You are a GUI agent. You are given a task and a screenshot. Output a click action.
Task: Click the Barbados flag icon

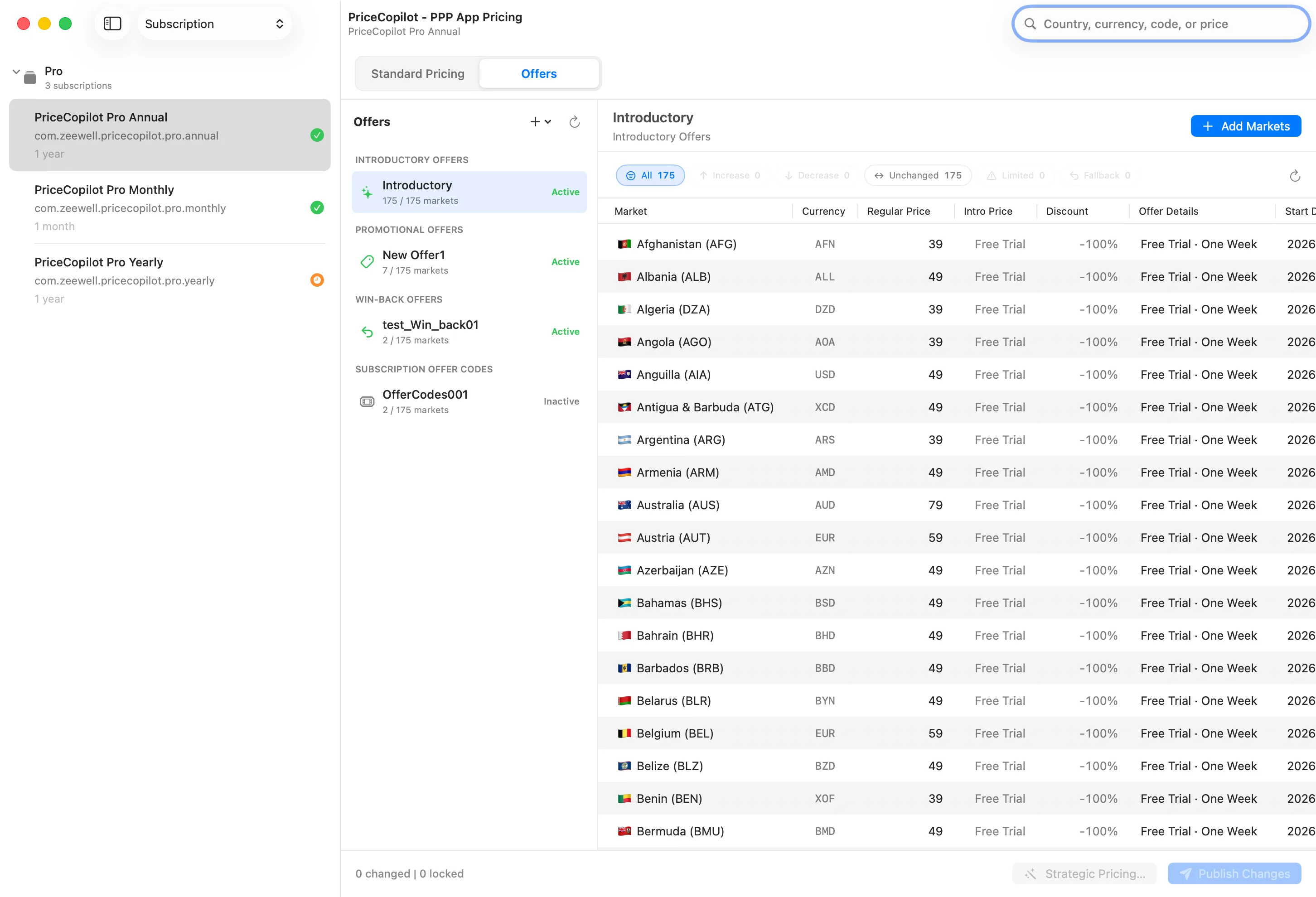tap(624, 668)
